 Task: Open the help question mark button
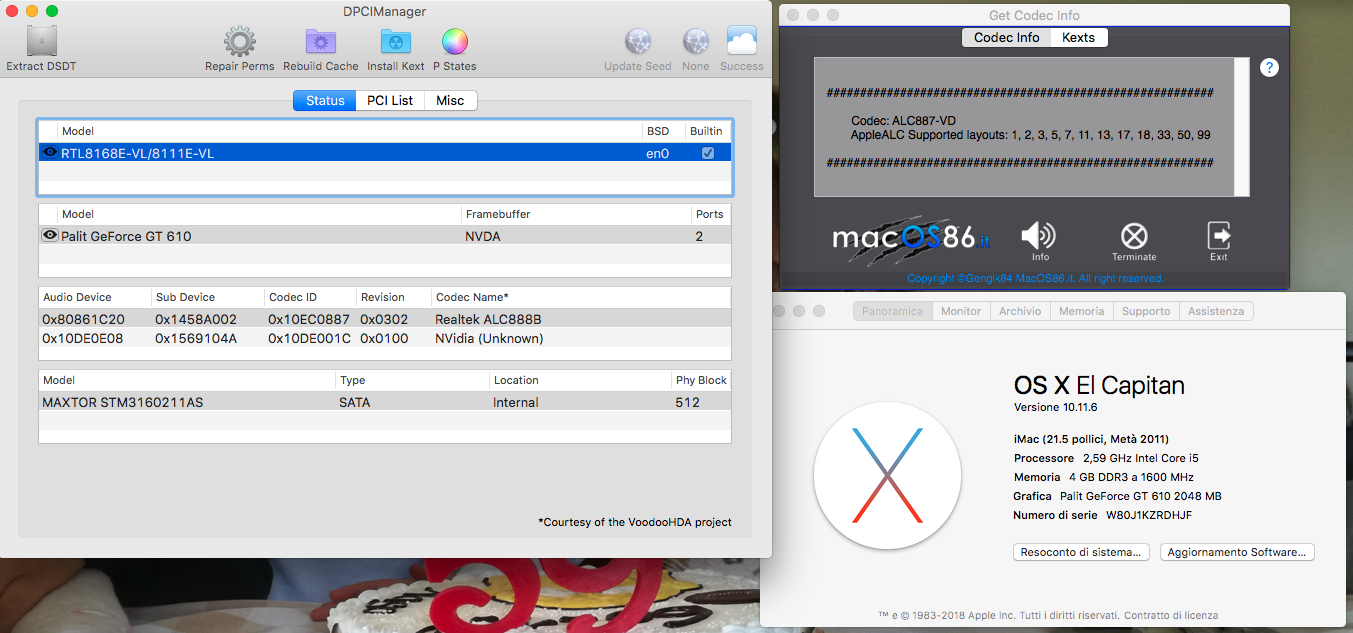click(x=1269, y=68)
